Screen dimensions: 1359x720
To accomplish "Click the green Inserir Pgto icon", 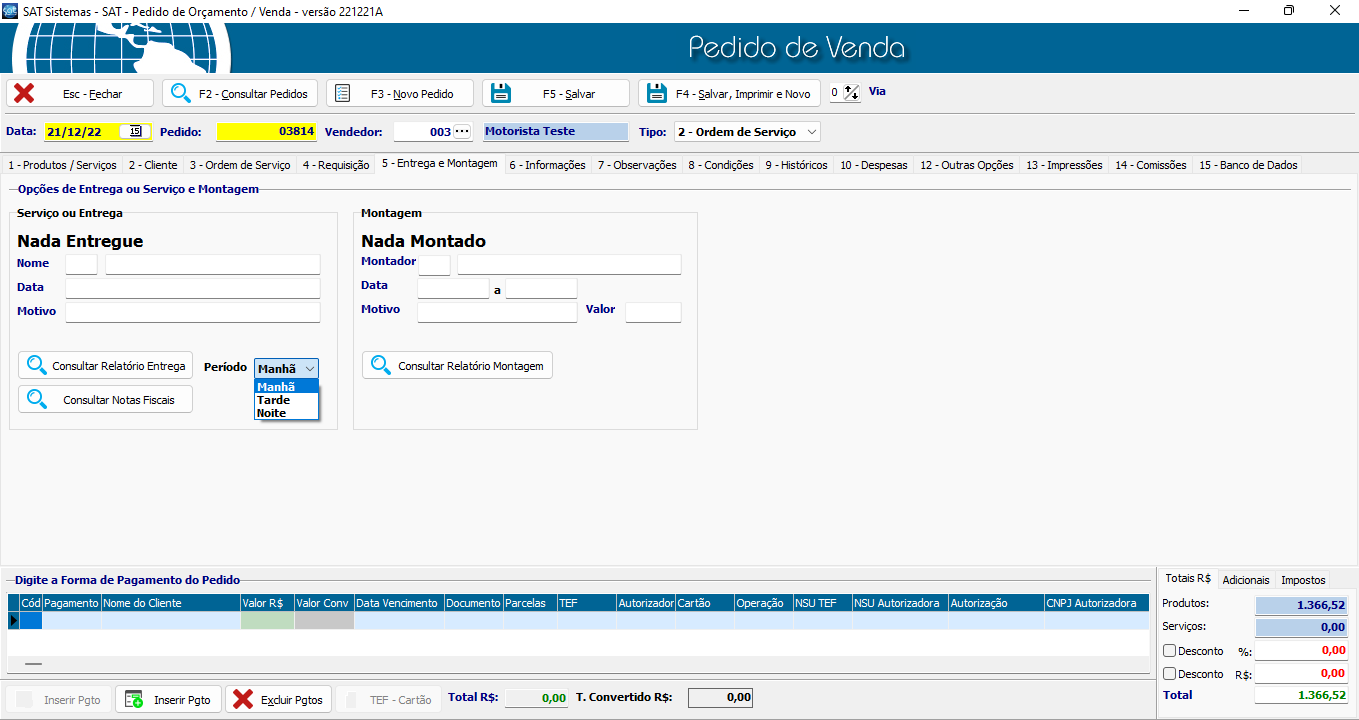I will [x=134, y=699].
